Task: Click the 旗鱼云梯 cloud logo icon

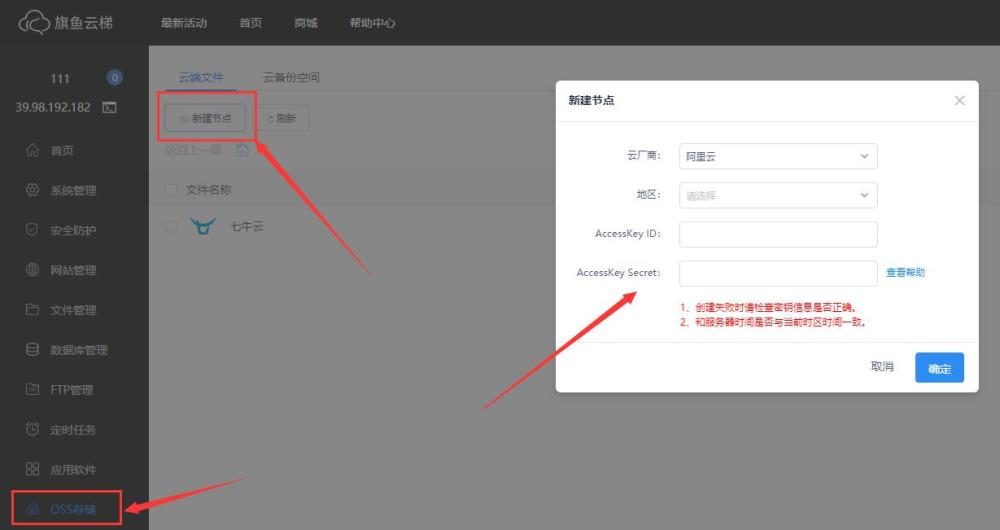Action: tap(34, 22)
